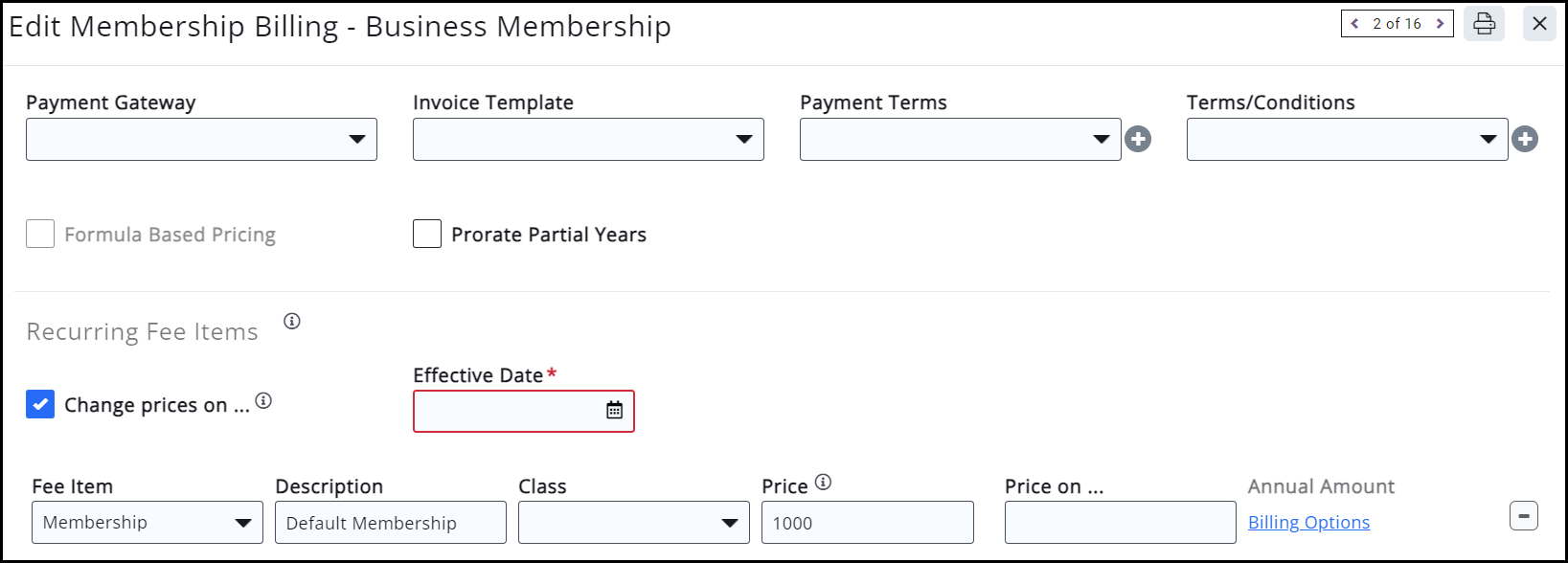Open the Fee Item Membership dropdown
The image size is (1568, 563).
[147, 523]
